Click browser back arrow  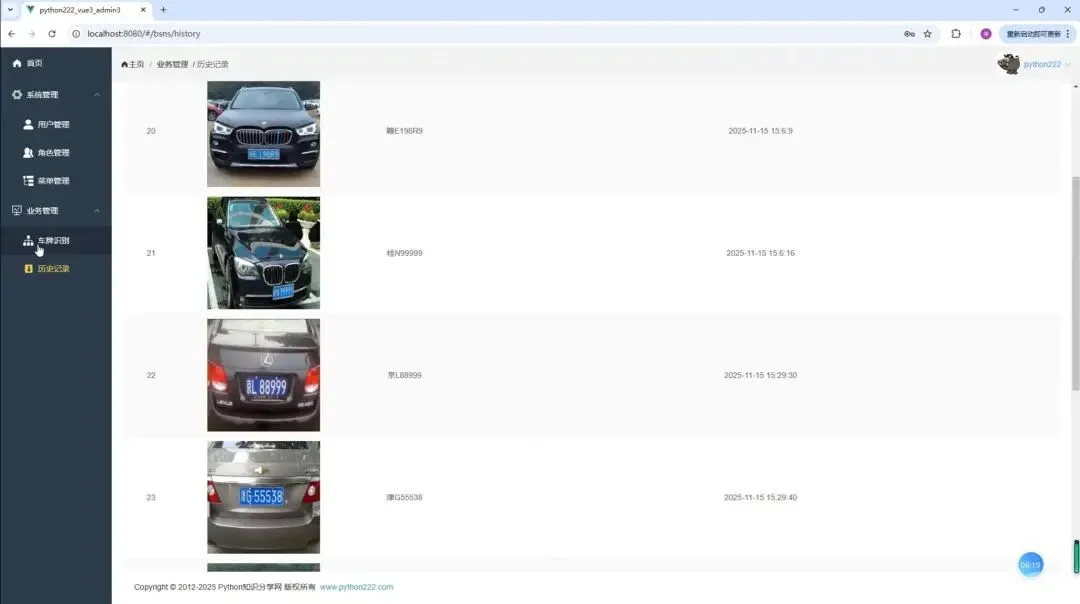click(12, 34)
